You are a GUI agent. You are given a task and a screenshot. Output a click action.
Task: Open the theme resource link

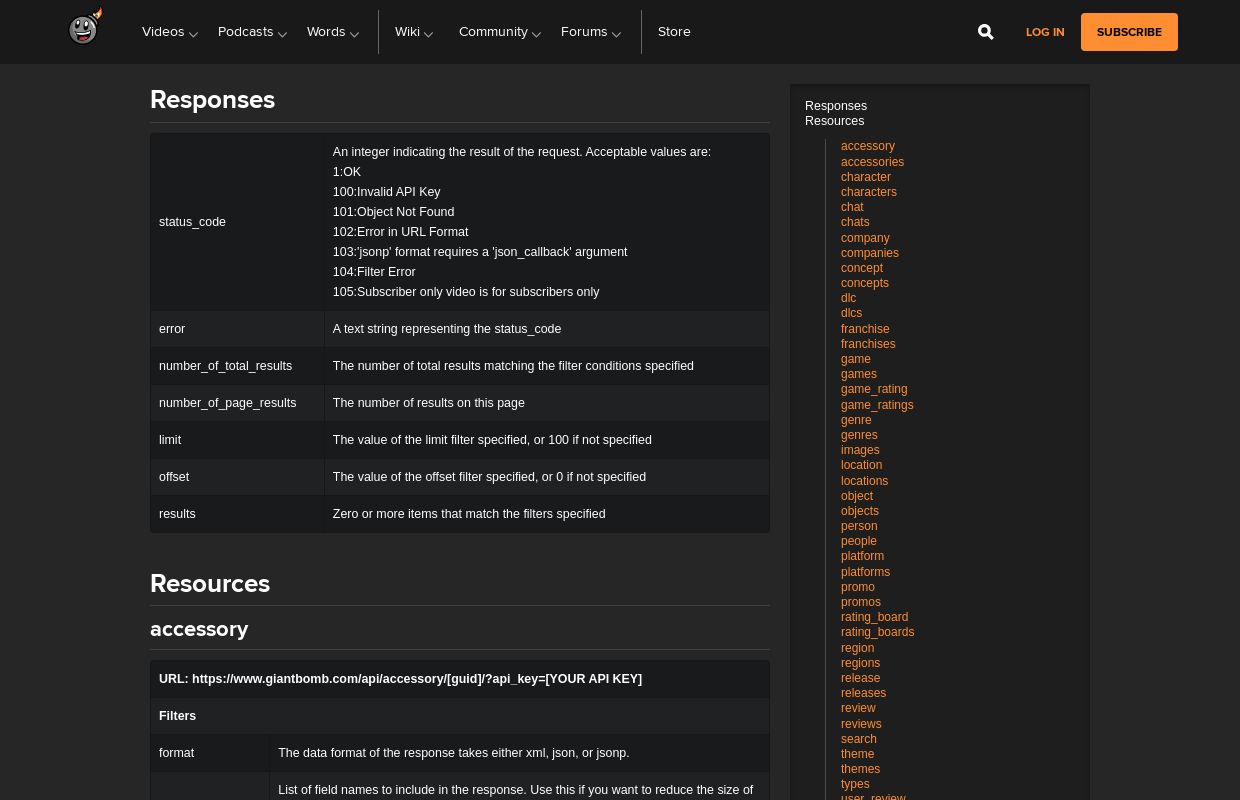pyautogui.click(x=857, y=754)
